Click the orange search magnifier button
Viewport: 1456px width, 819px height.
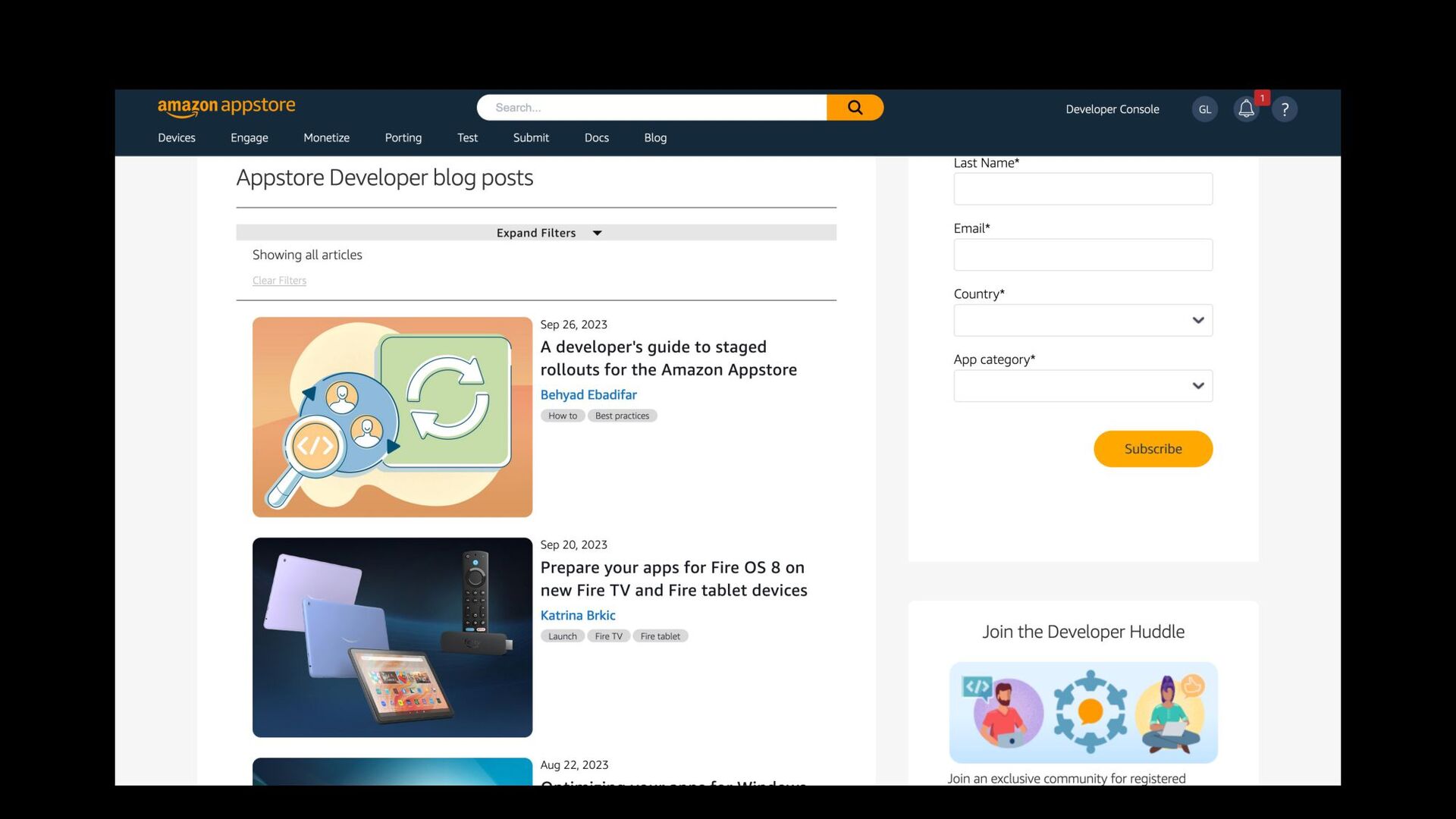[x=855, y=108]
